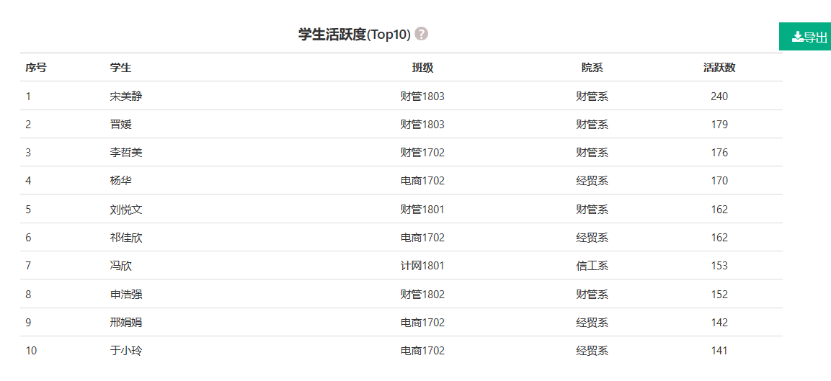Select student 晋媛 in row 2
This screenshot has width=831, height=381.
click(121, 125)
